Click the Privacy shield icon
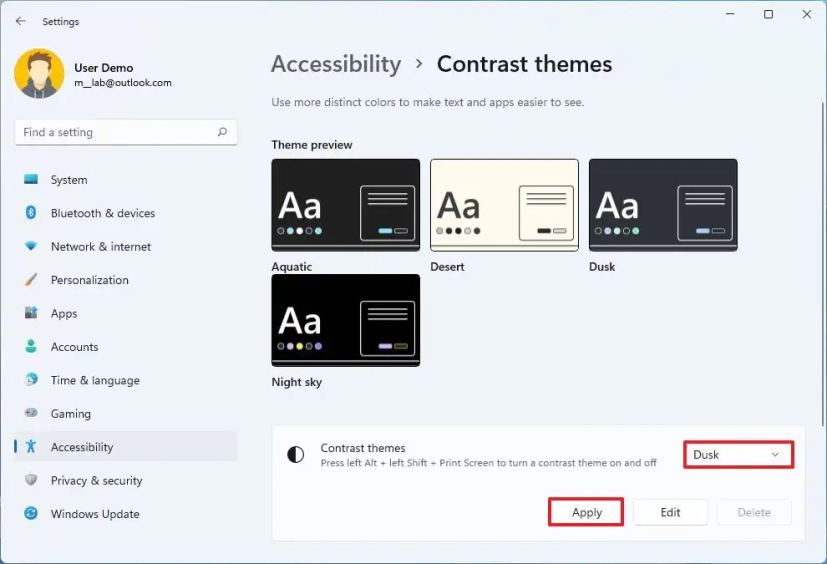 click(31, 480)
